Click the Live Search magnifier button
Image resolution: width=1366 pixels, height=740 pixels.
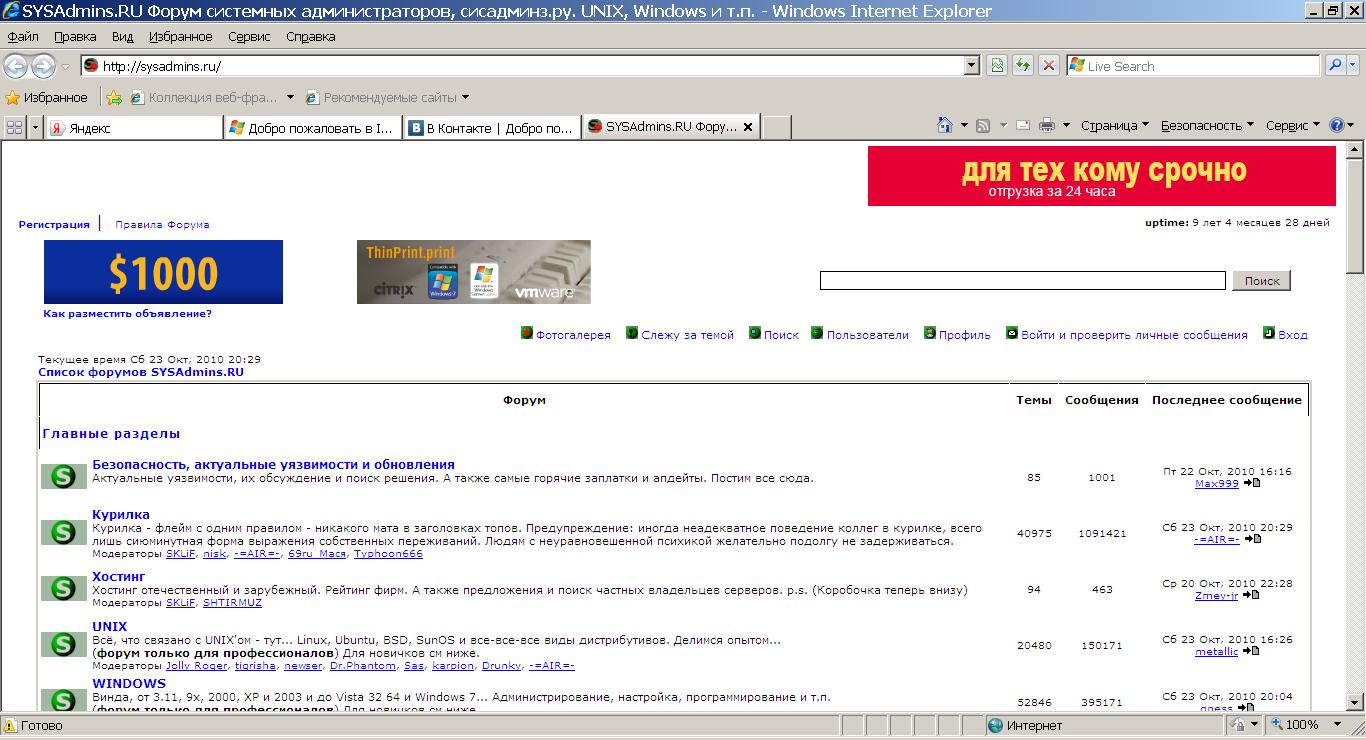pos(1334,66)
